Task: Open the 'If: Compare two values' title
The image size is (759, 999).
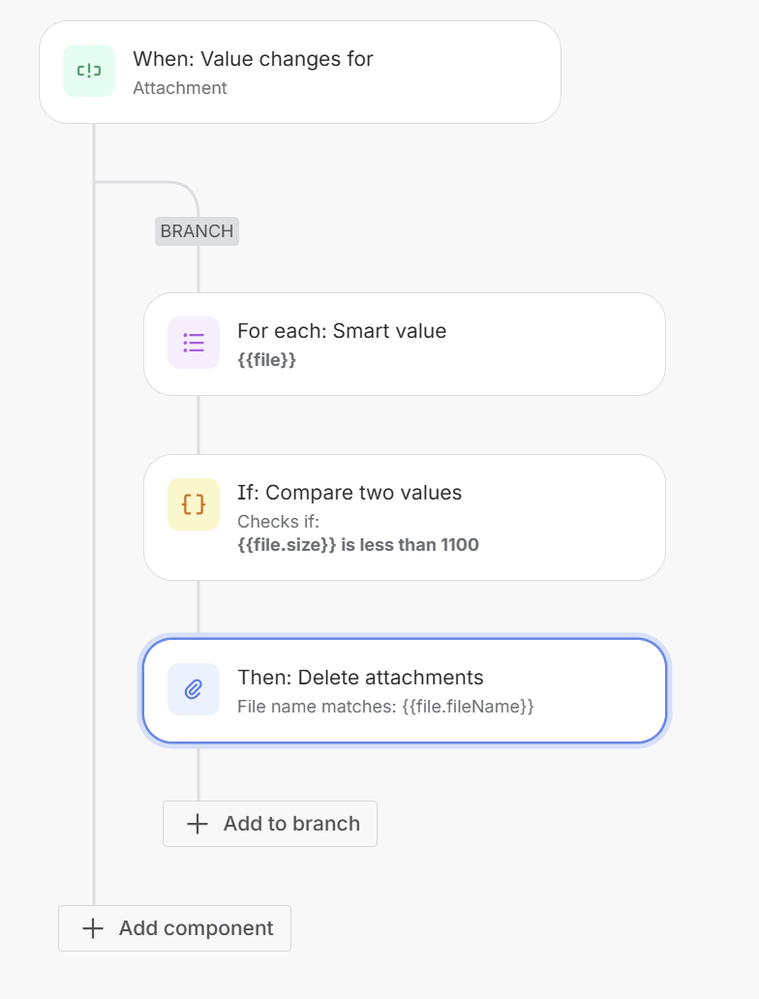Action: pyautogui.click(x=349, y=492)
